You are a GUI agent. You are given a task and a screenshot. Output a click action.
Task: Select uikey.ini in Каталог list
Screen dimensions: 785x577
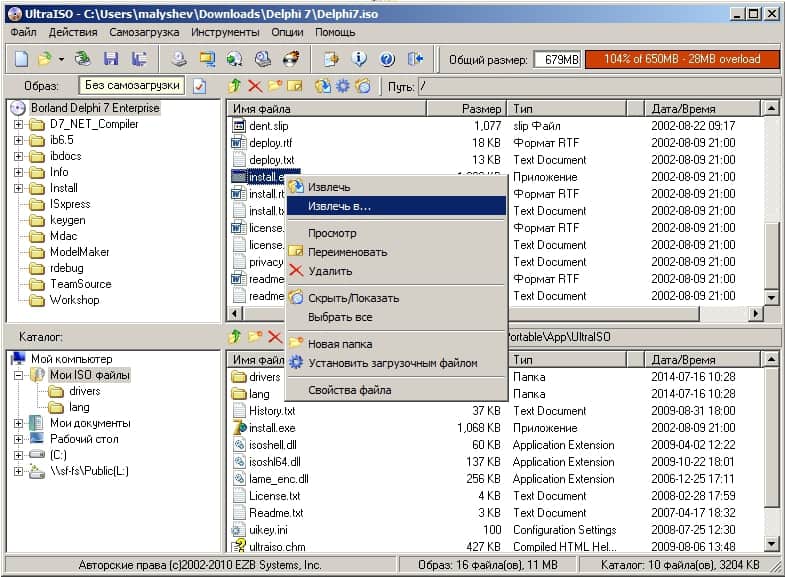click(x=268, y=530)
